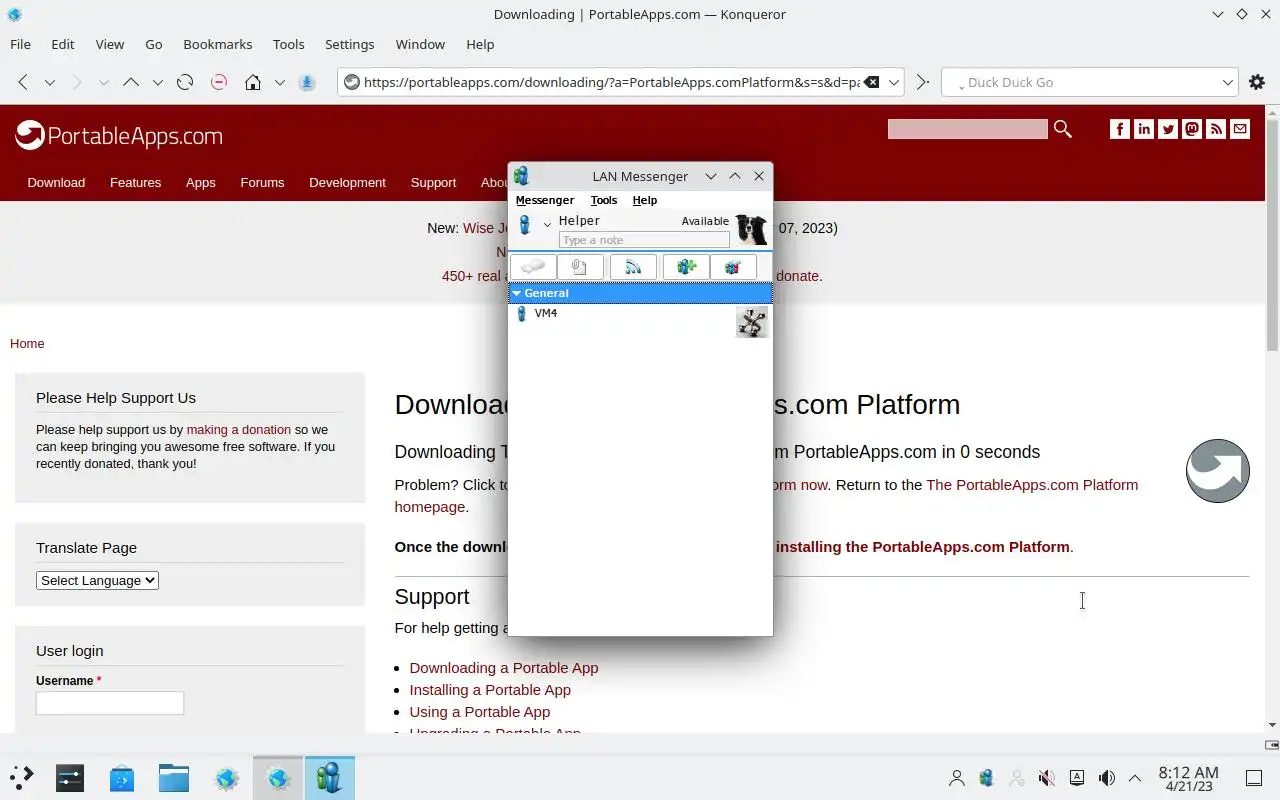Image resolution: width=1280 pixels, height=800 pixels.
Task: Follow 'The PortableApps.com Platform' link
Action: click(1032, 484)
